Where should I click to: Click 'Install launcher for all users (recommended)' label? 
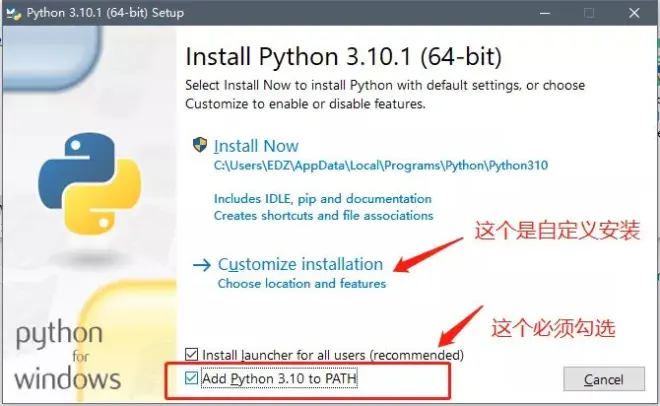(x=333, y=355)
